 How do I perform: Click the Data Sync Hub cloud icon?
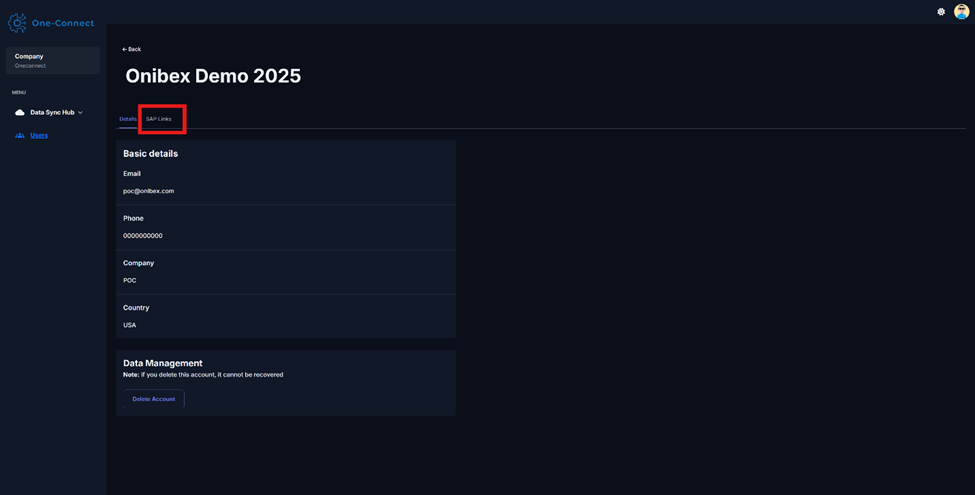point(20,112)
